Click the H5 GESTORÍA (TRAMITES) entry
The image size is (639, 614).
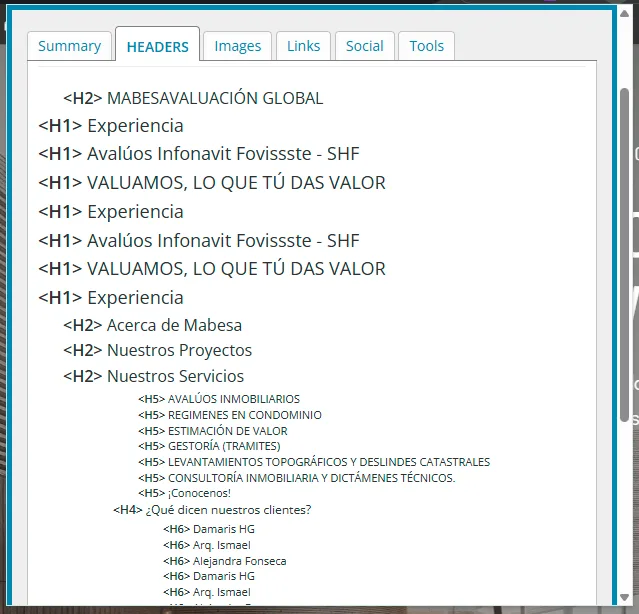(209, 446)
